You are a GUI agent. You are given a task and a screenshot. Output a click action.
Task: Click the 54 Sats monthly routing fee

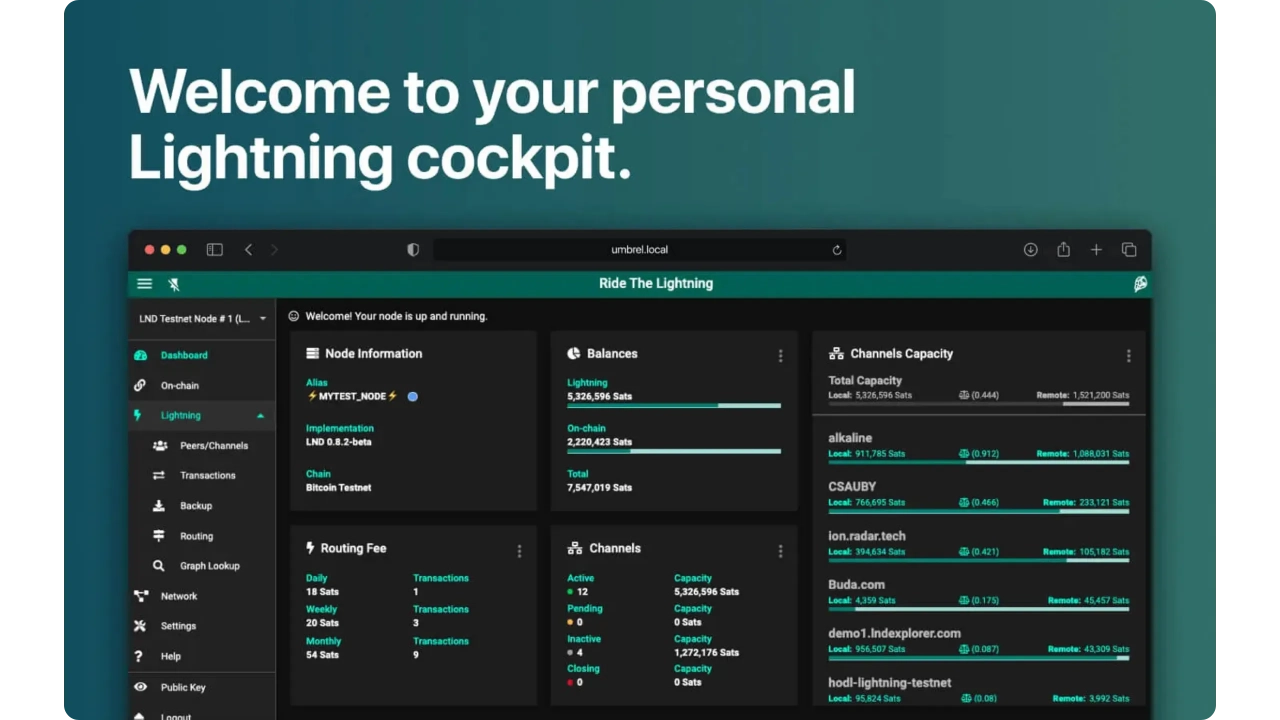pos(320,655)
